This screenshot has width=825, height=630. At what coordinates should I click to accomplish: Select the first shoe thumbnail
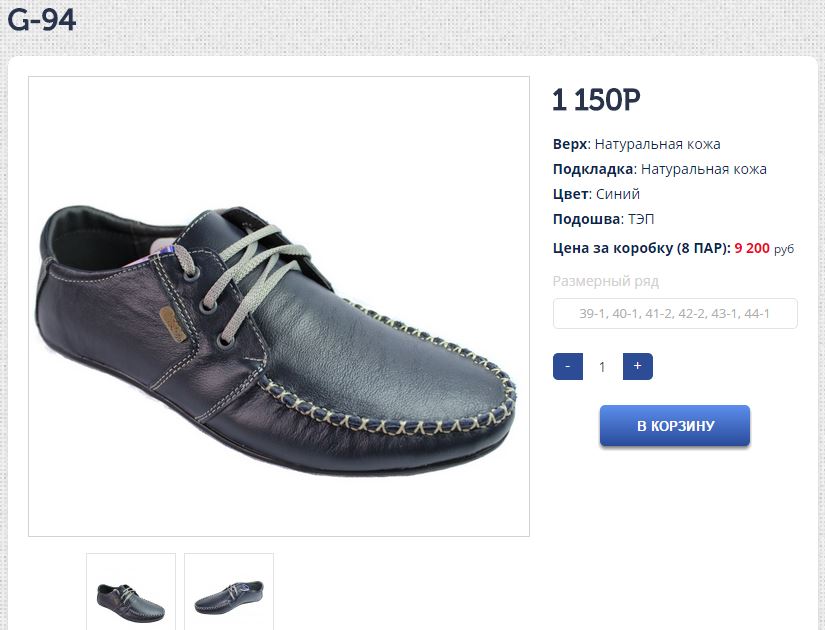pyautogui.click(x=131, y=594)
